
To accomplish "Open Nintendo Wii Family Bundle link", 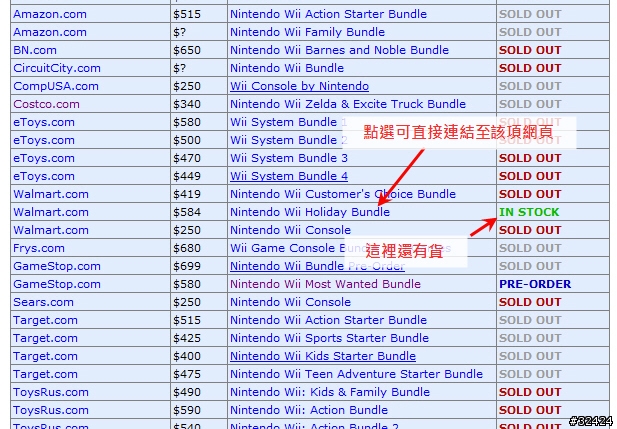I will 307,32.
